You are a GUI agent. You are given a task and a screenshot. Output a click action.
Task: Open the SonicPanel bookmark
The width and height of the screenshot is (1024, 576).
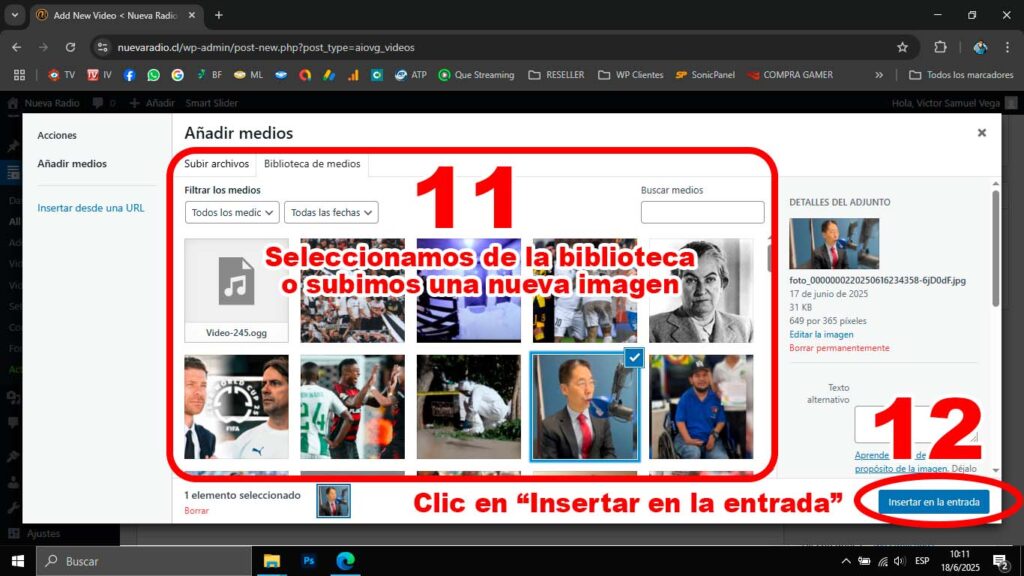point(705,75)
